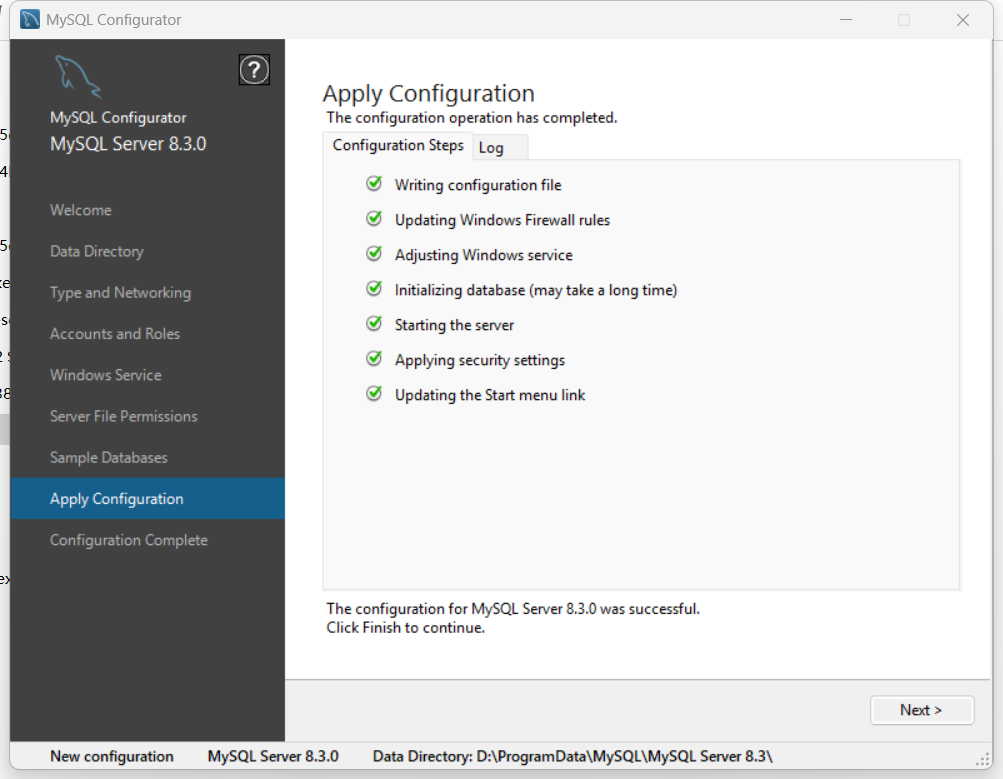Image resolution: width=1003 pixels, height=779 pixels.
Task: Click the green check beside Updating the Start menu link
Action: [x=374, y=394]
